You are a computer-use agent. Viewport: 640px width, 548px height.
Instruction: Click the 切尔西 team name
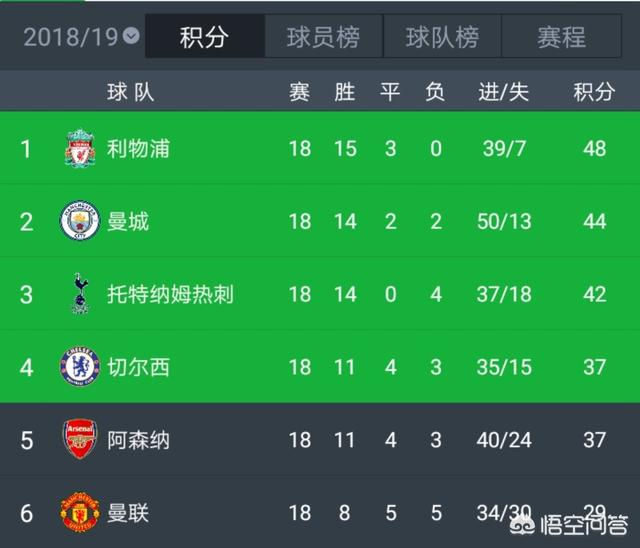(x=138, y=367)
